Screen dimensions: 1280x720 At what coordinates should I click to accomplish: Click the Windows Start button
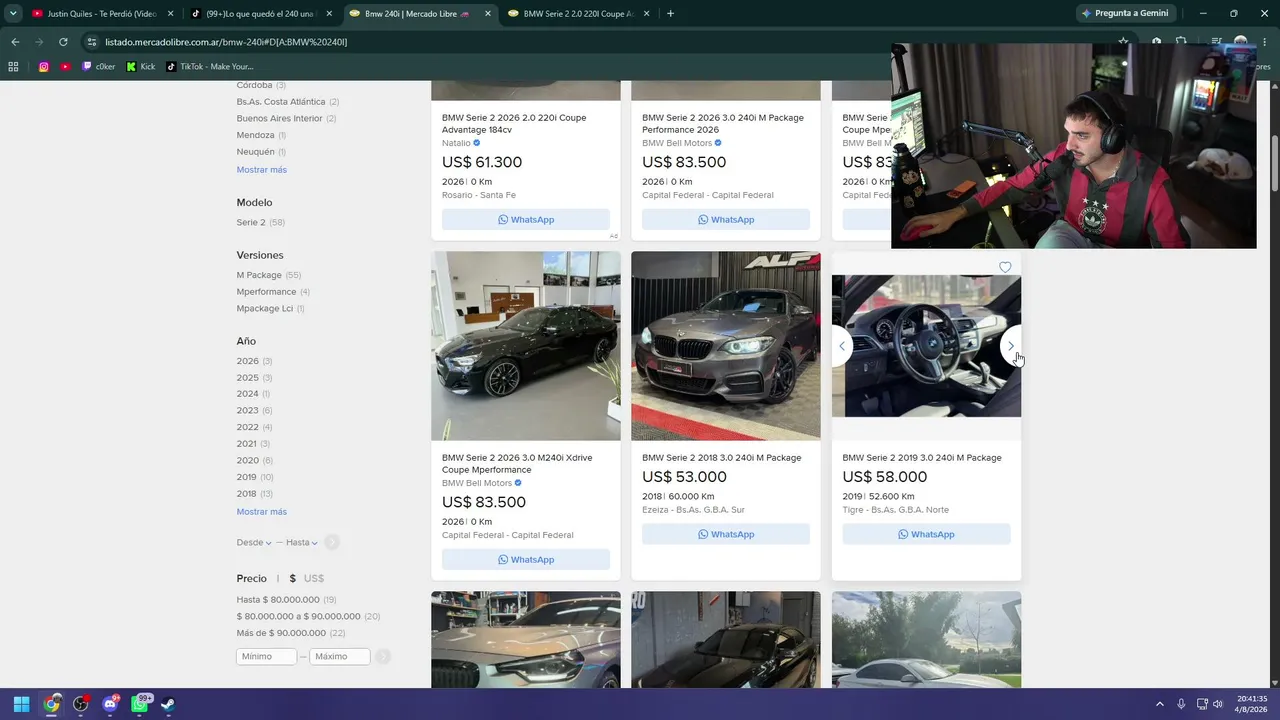click(x=21, y=704)
